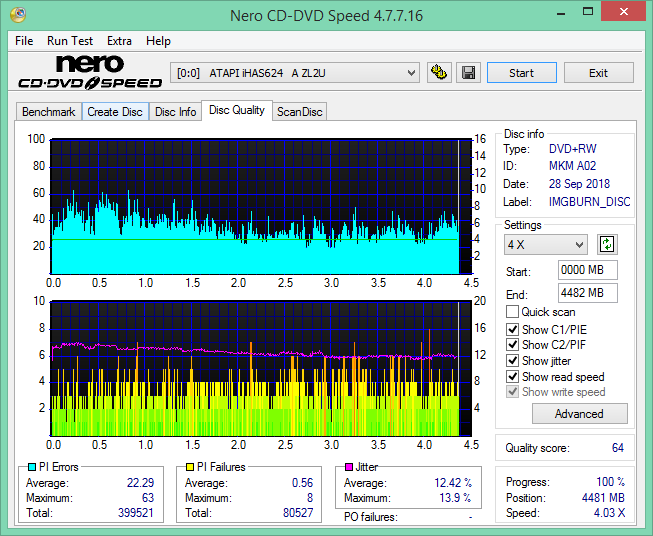The image size is (653, 536).
Task: Click the yellow PI Failures color swatch
Action: click(x=190, y=467)
